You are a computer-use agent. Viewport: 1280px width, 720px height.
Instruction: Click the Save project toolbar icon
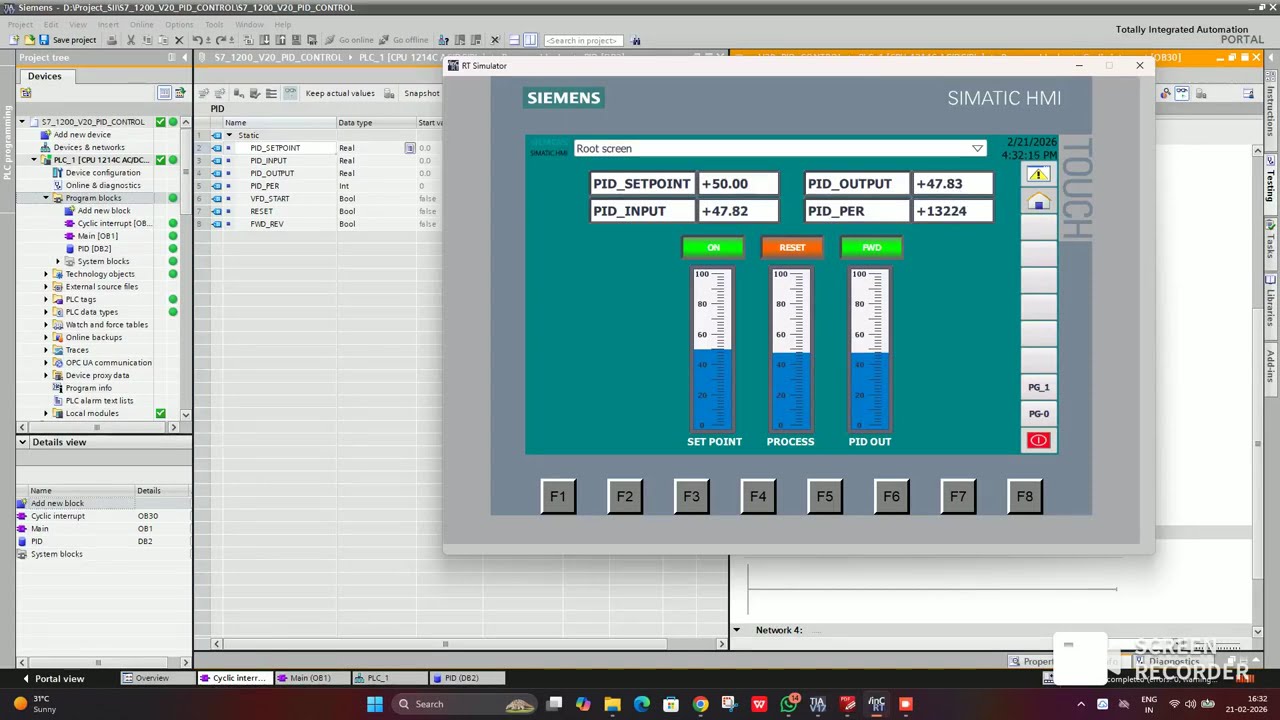coord(43,40)
